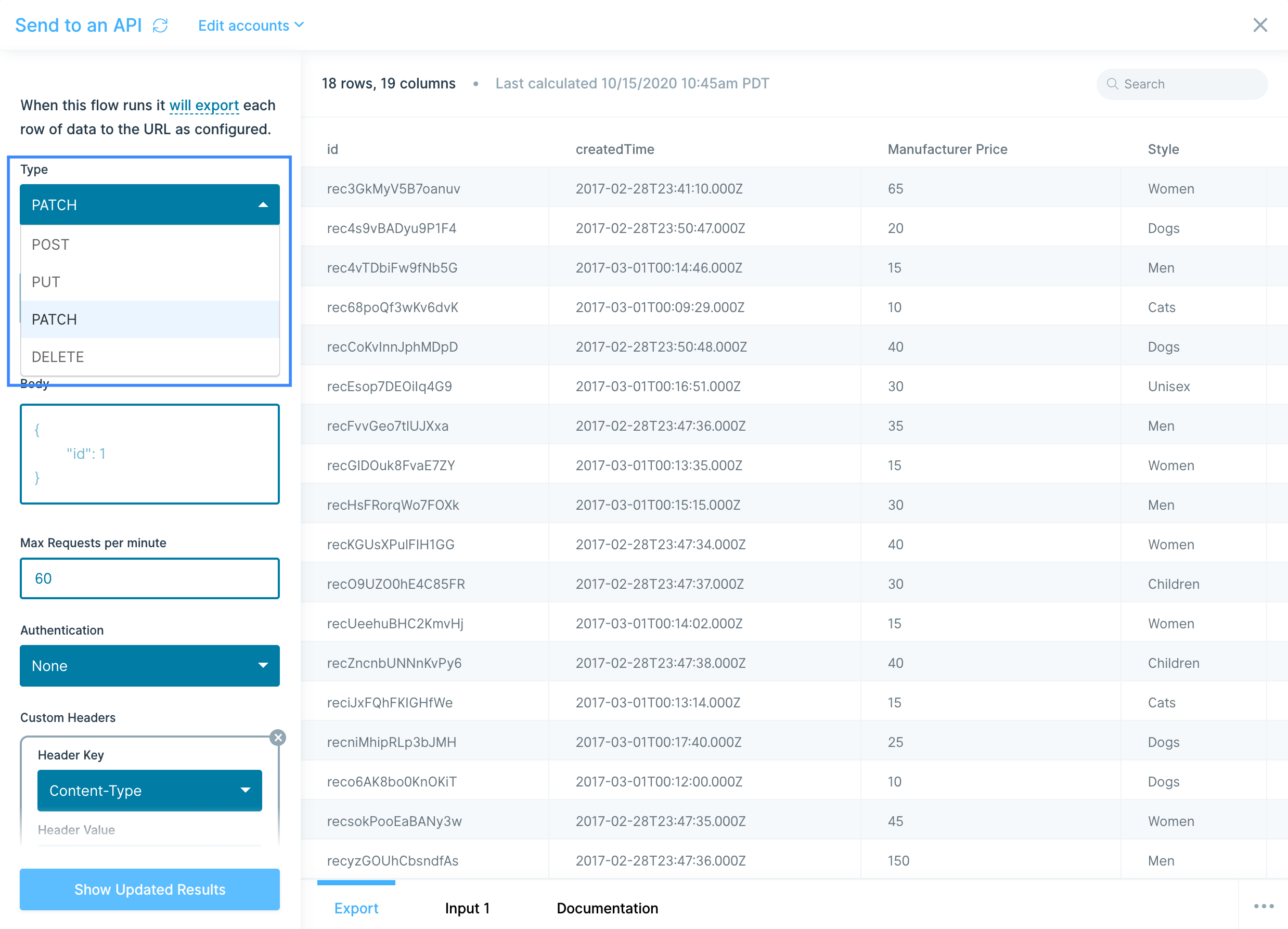
Task: Choose DELETE from the Type list
Action: 150,357
